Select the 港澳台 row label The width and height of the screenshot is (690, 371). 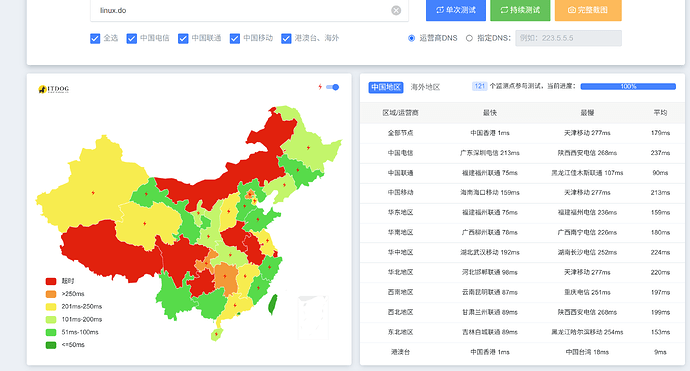400,352
